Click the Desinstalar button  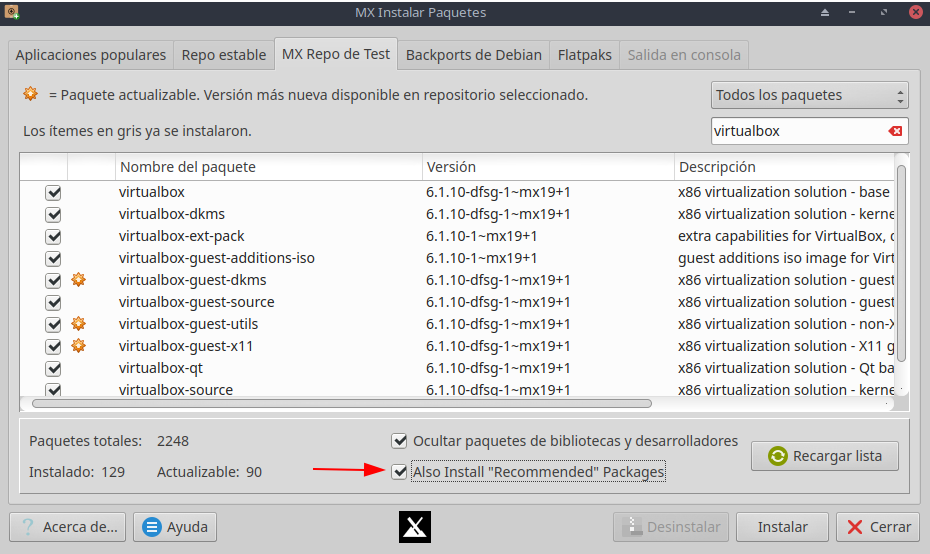coord(671,527)
